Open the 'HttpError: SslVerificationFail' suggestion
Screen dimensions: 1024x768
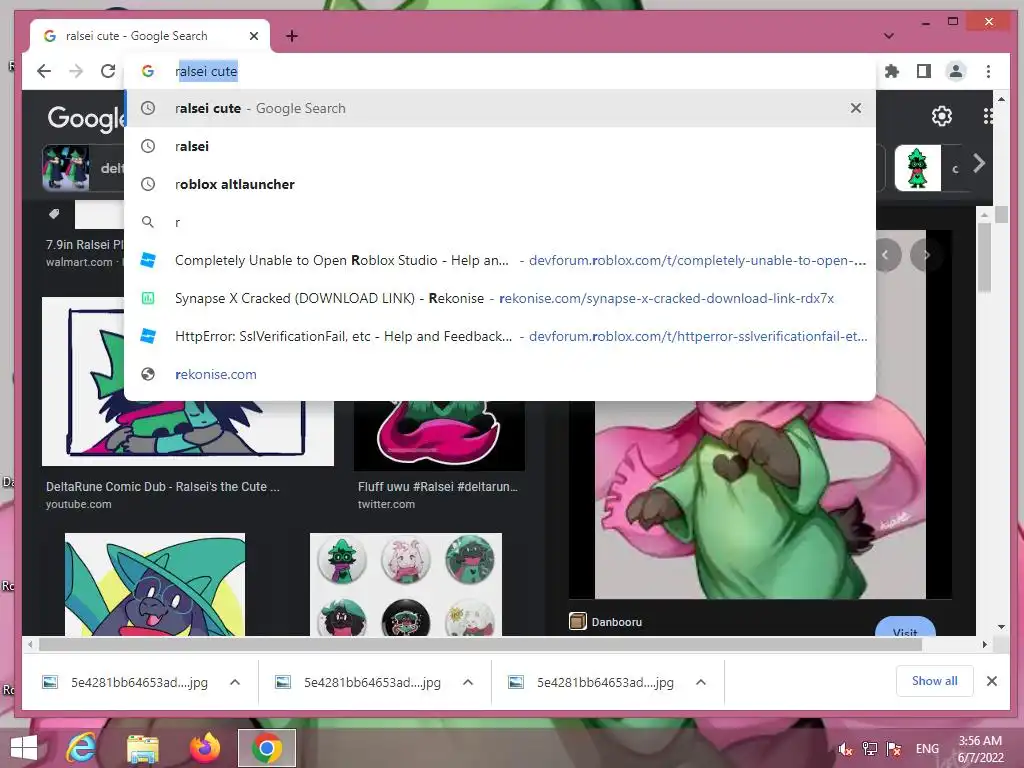coord(500,336)
